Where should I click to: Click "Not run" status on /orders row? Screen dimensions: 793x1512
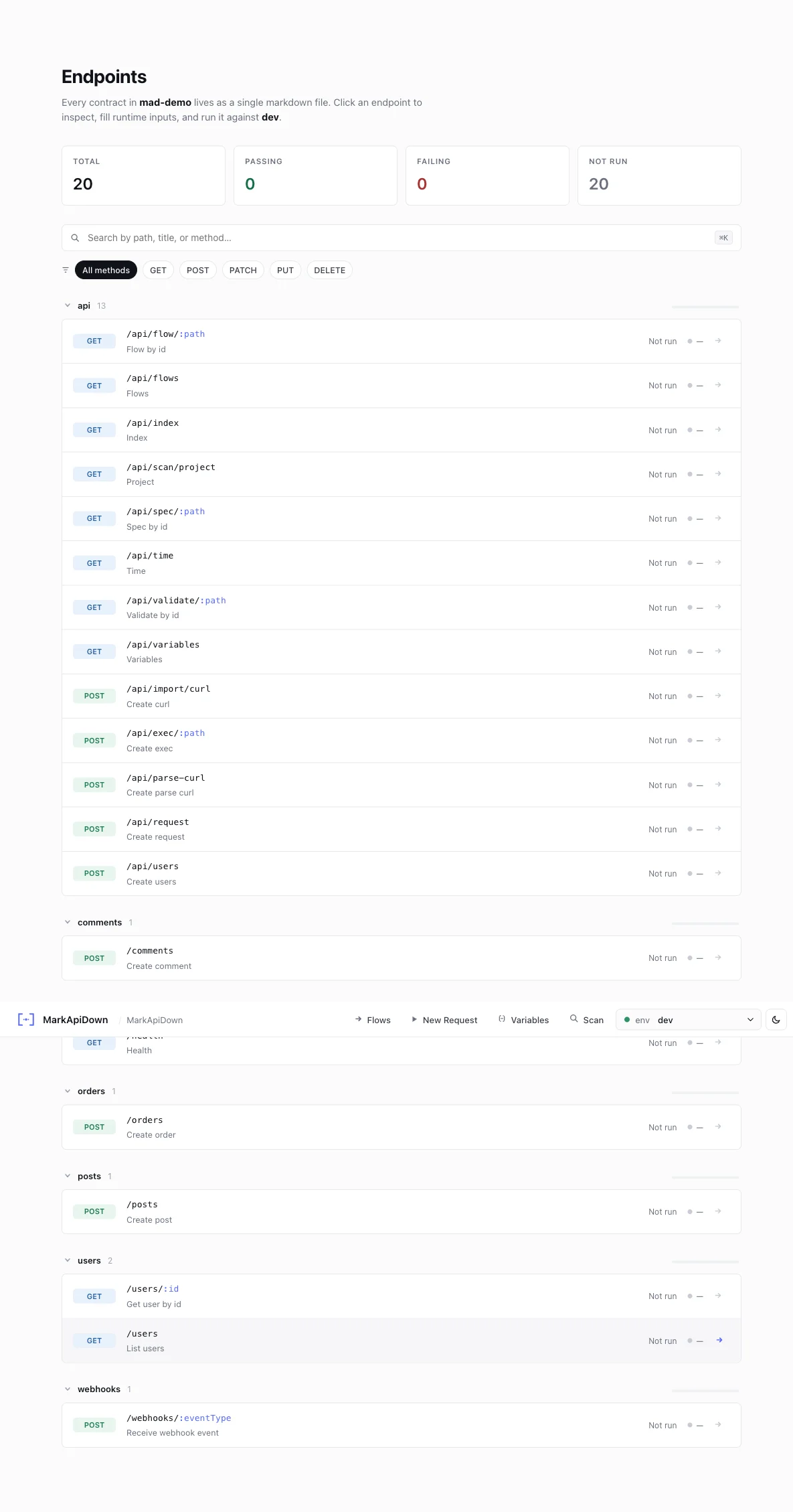[663, 1128]
